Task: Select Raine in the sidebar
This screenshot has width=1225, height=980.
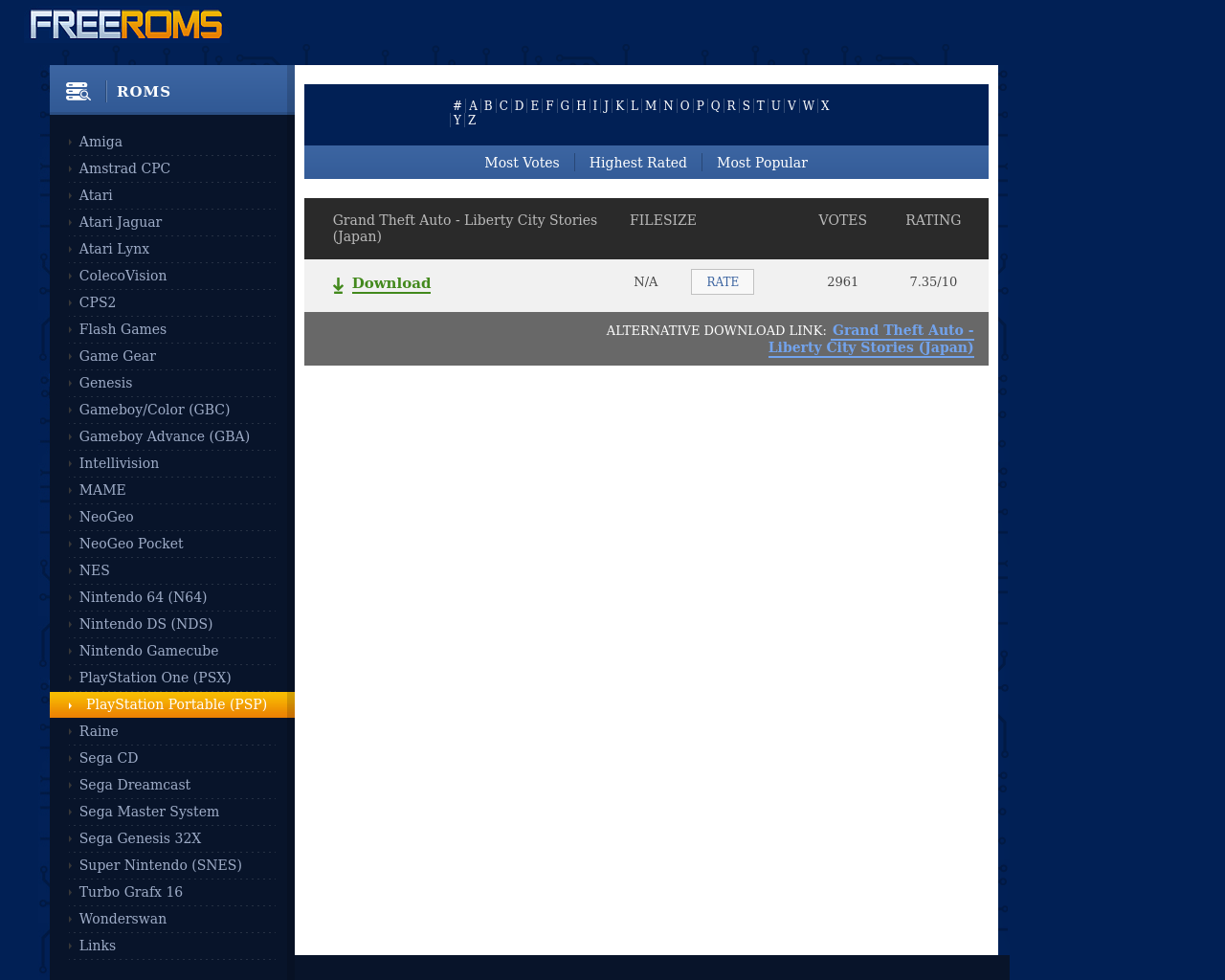Action: (x=99, y=731)
